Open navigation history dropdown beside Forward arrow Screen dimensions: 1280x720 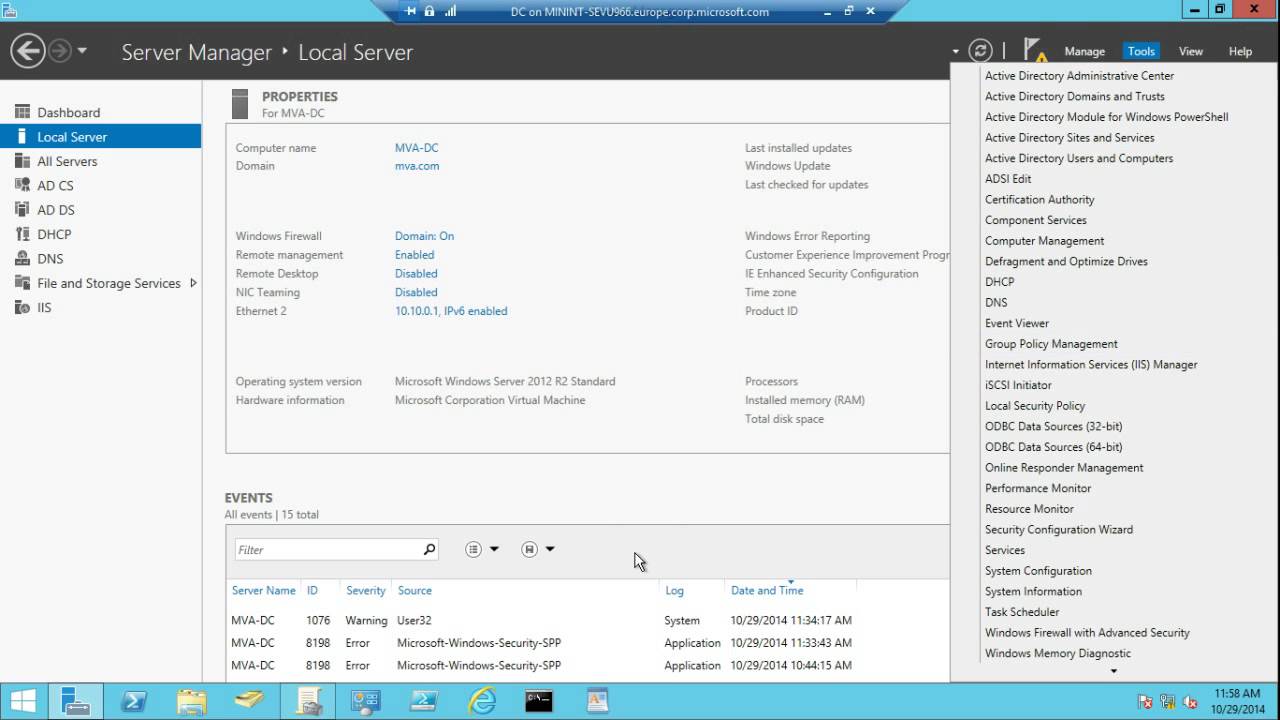tap(82, 51)
